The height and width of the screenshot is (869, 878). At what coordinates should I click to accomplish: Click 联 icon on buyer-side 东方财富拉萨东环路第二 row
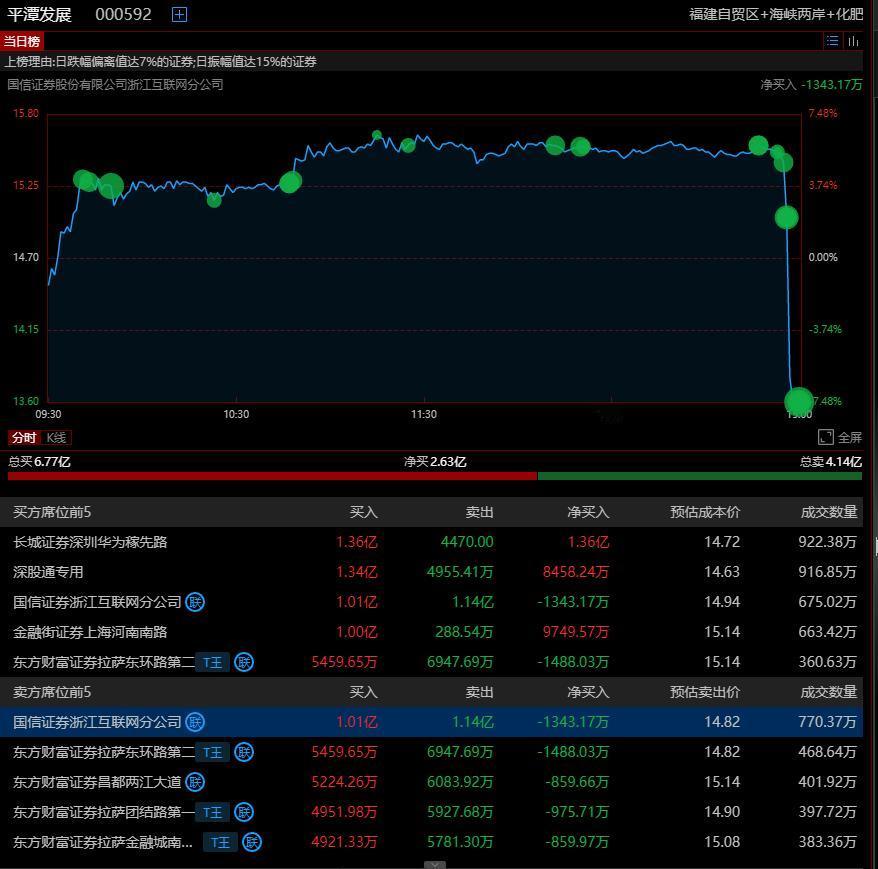coord(244,662)
